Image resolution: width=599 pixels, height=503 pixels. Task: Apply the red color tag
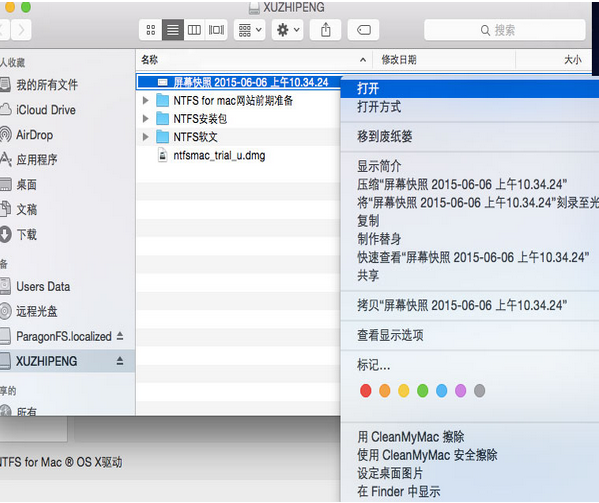[x=366, y=391]
